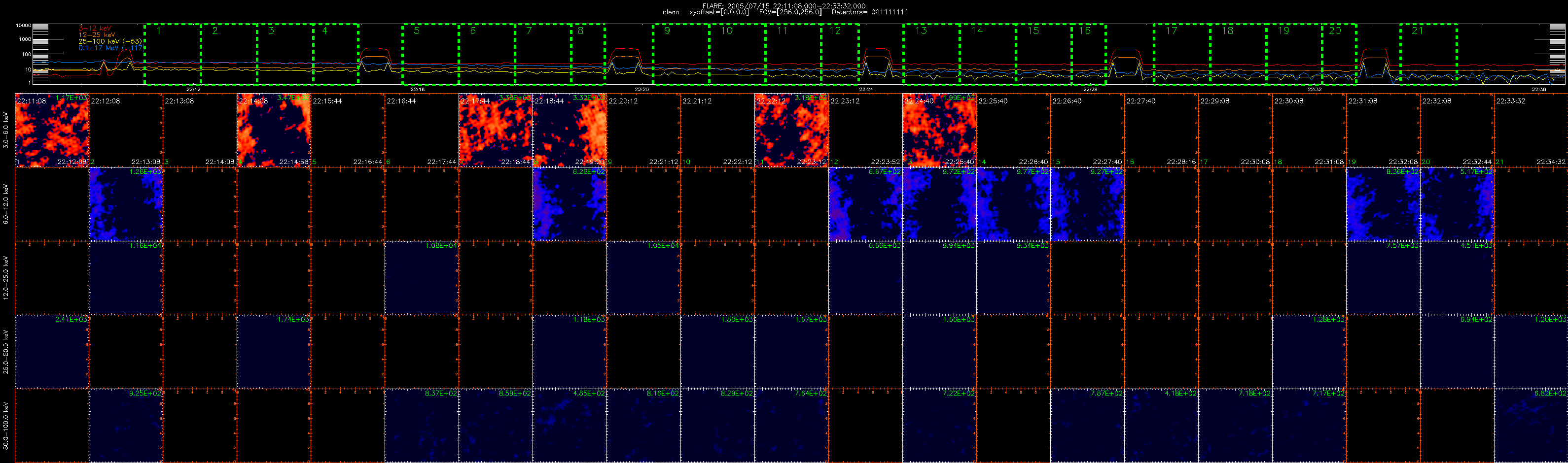Click the yellow '25-100 keV (-53)' legend entry
The width and height of the screenshot is (1568, 463).
tap(110, 41)
